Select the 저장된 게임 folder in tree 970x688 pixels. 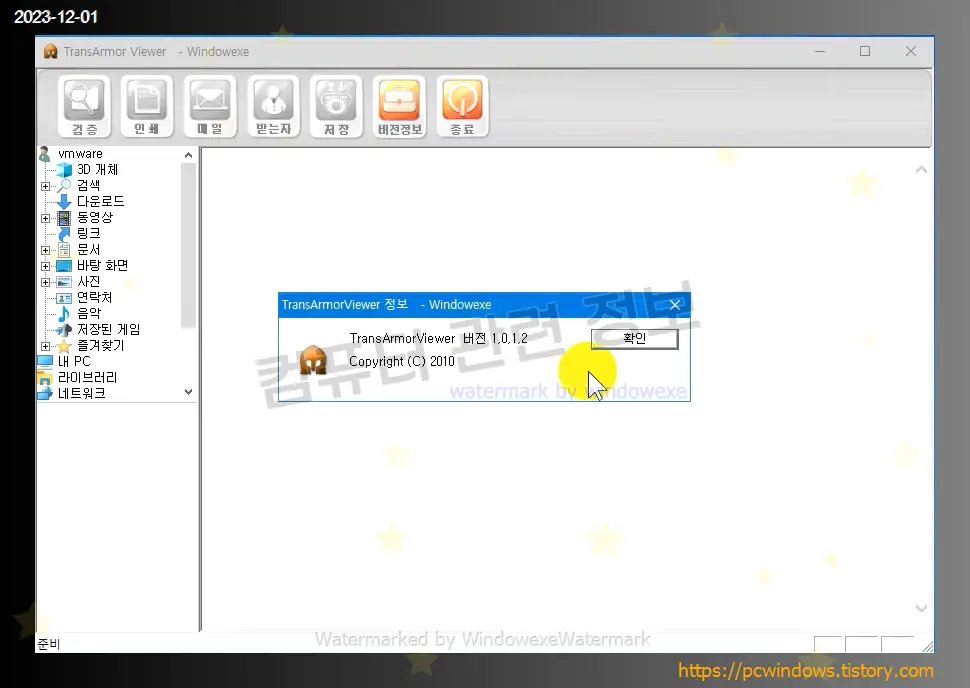coord(108,329)
